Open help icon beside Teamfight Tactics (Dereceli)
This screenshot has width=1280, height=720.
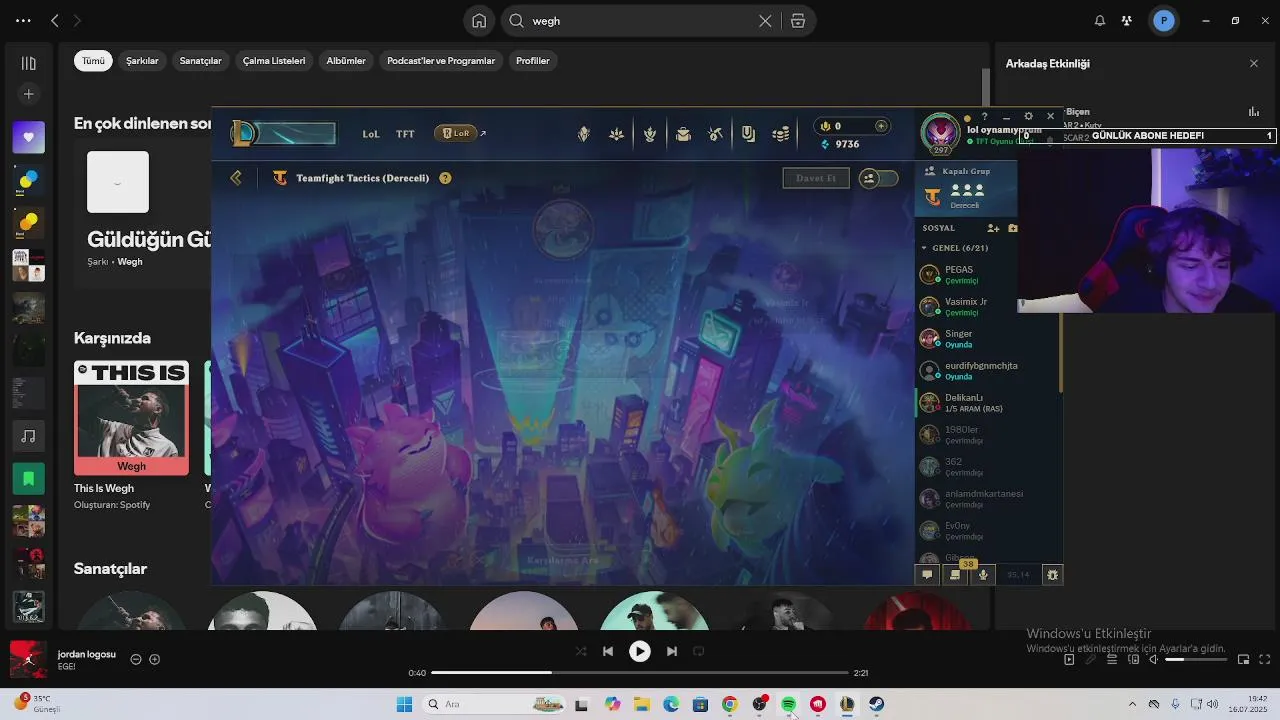[445, 178]
